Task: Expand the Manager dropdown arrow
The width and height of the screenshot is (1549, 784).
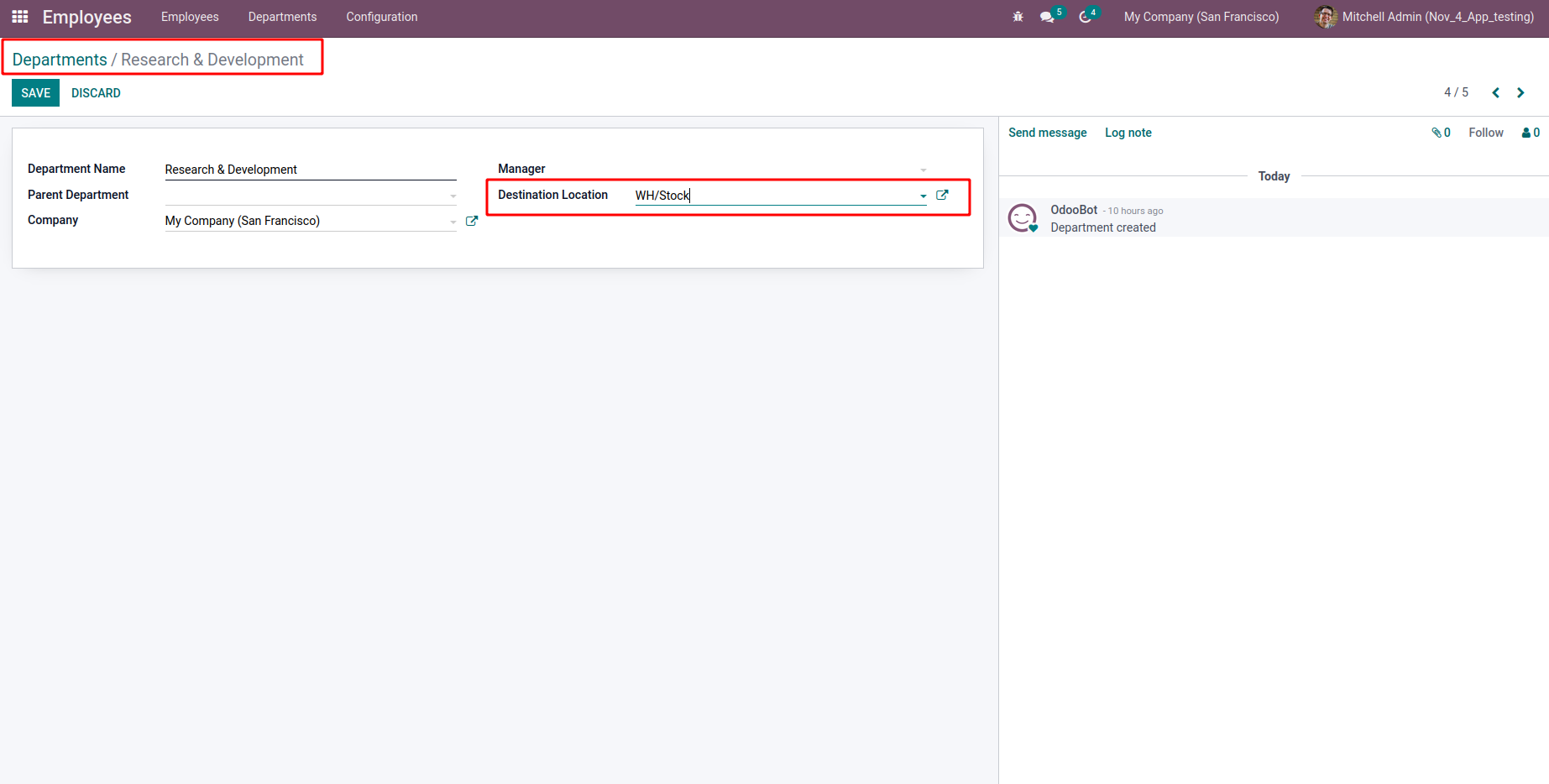Action: (x=924, y=170)
